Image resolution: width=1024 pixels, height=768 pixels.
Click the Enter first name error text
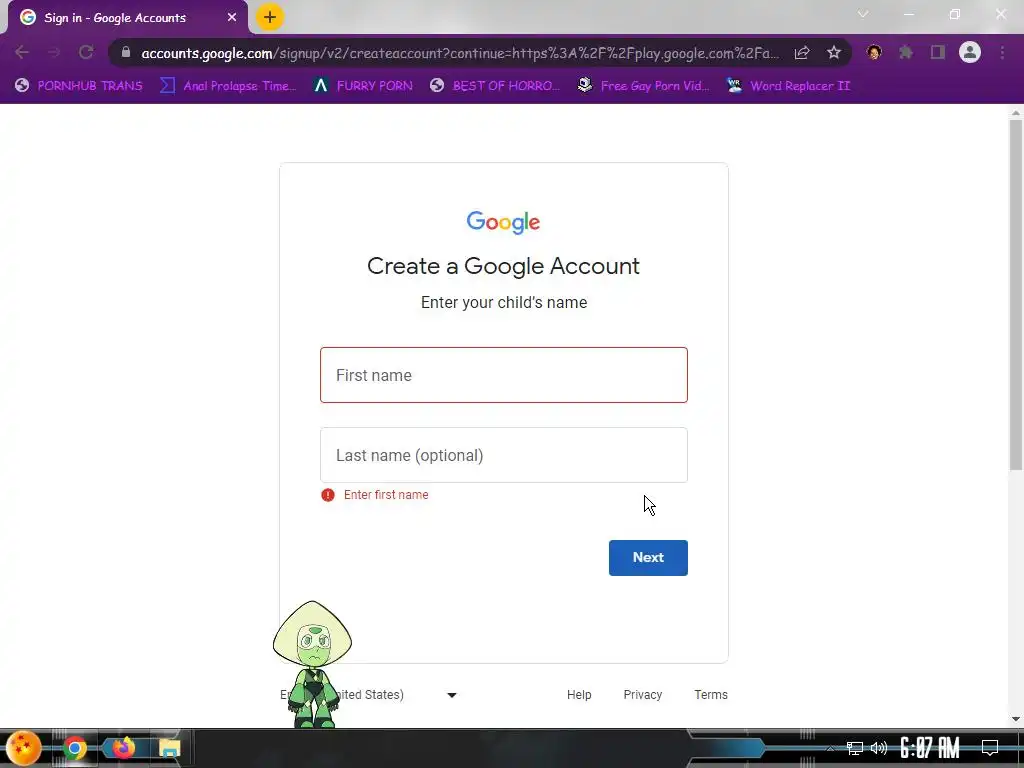[386, 495]
